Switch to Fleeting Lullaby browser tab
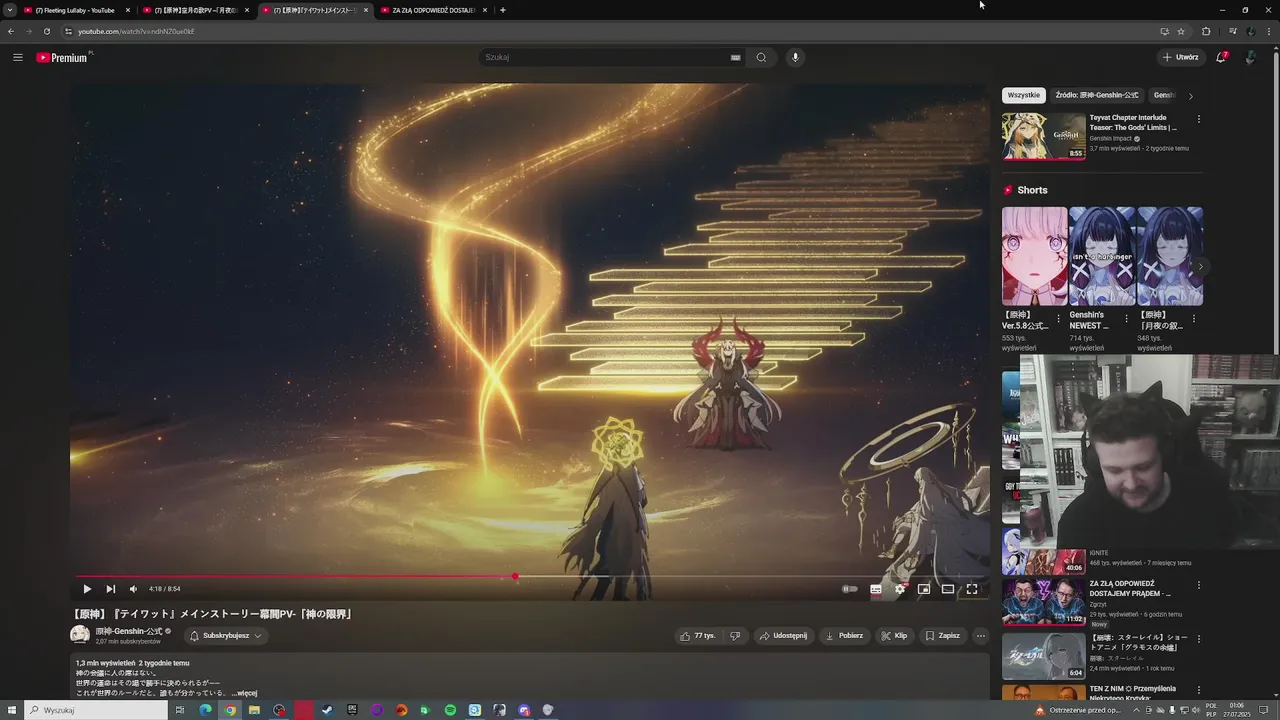Image resolution: width=1280 pixels, height=720 pixels. coord(75,10)
